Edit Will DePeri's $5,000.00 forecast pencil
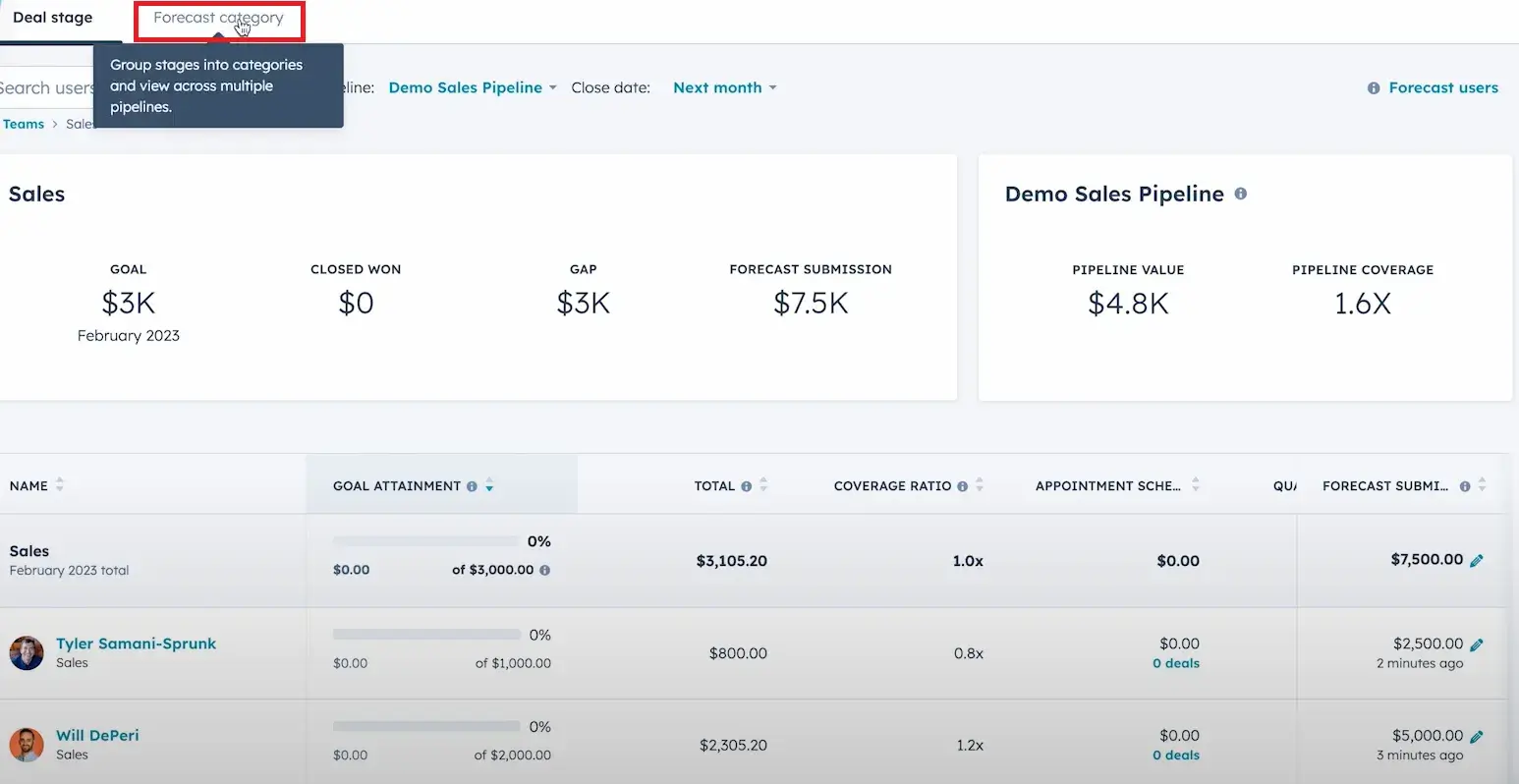This screenshot has width=1519, height=784. (1476, 736)
